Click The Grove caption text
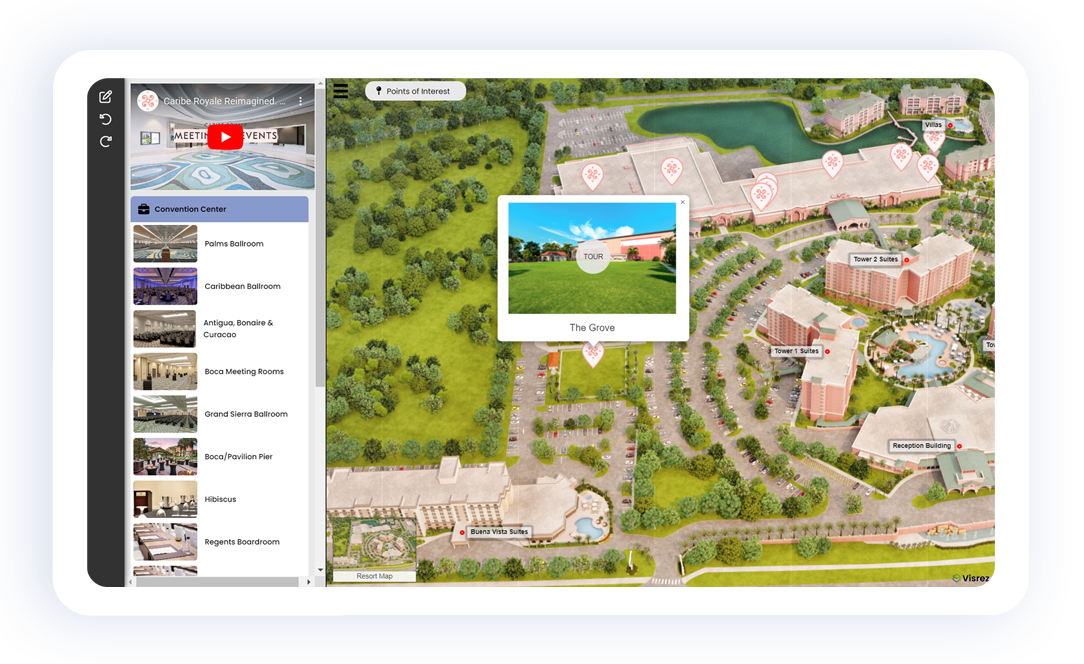The width and height of the screenshot is (1084, 664). [x=592, y=328]
